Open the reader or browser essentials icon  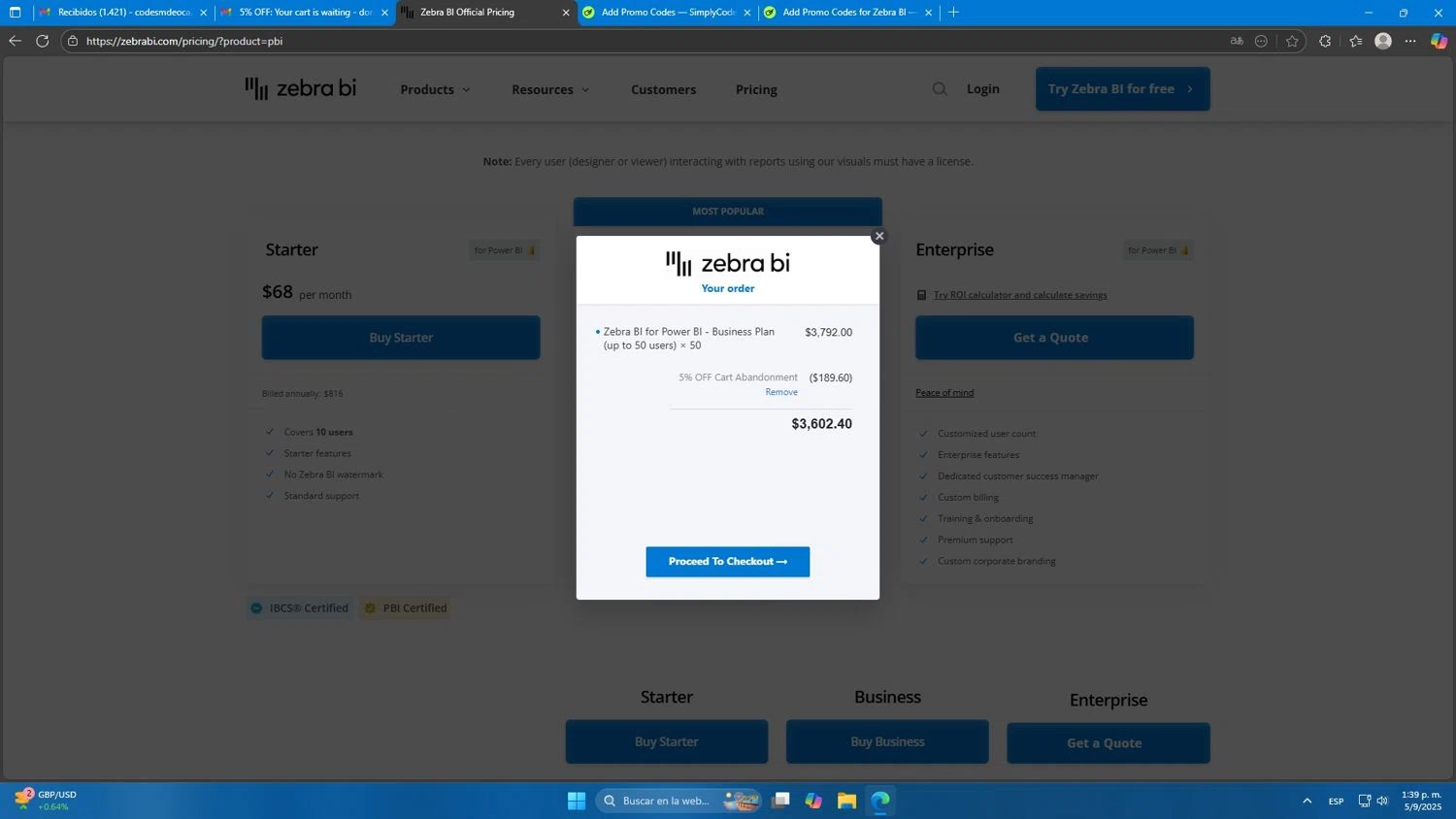(1261, 41)
